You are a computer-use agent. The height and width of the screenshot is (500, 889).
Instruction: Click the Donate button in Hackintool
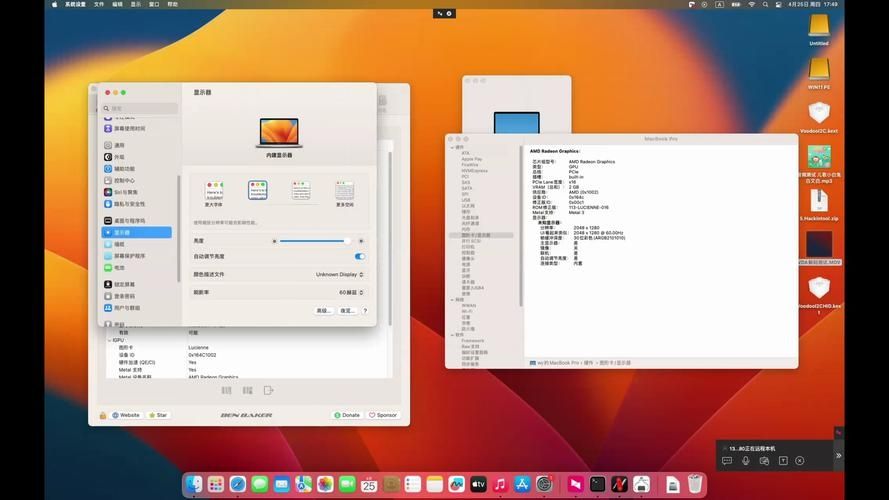[347, 415]
